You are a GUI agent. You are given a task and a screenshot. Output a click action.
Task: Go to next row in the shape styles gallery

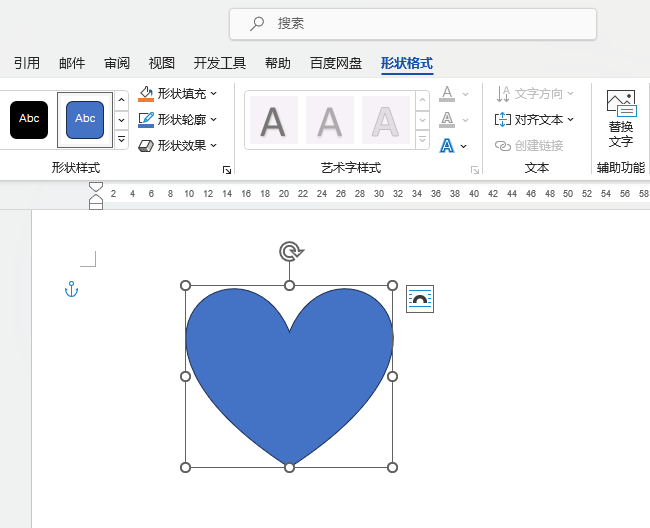121,120
